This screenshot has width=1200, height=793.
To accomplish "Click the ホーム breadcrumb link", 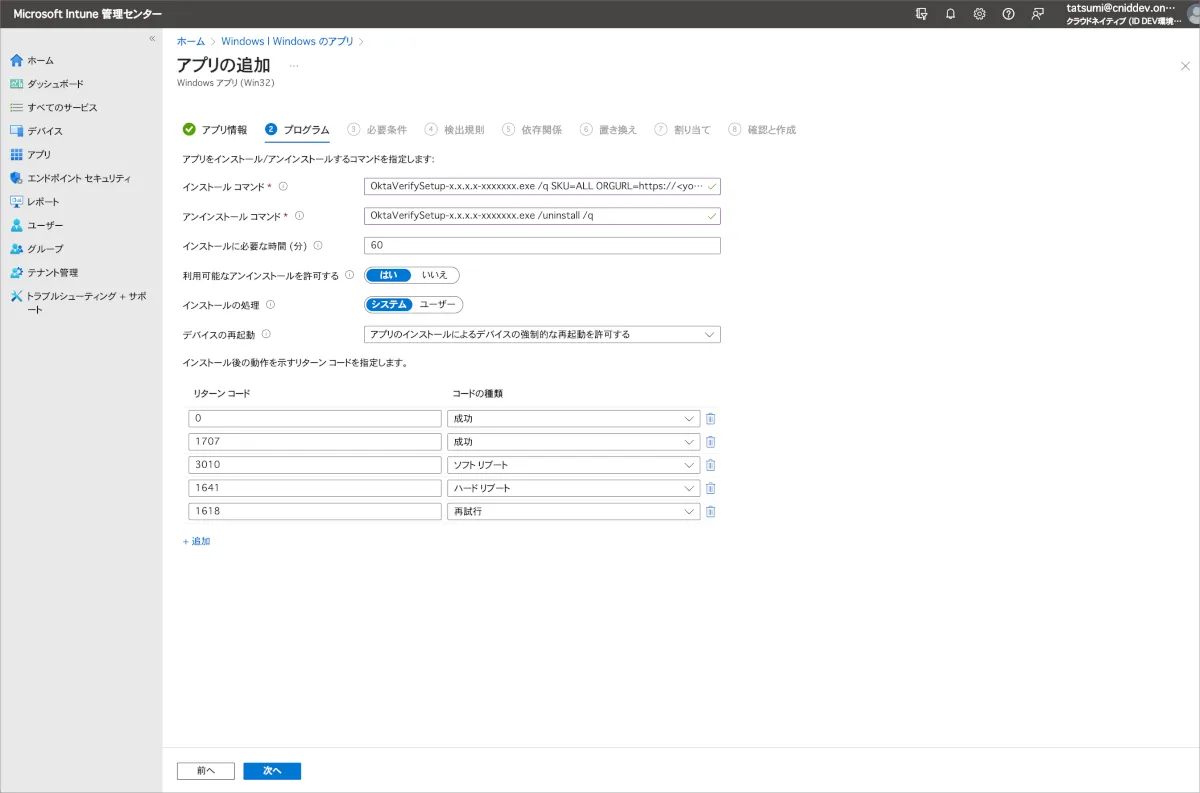I will click(x=191, y=41).
